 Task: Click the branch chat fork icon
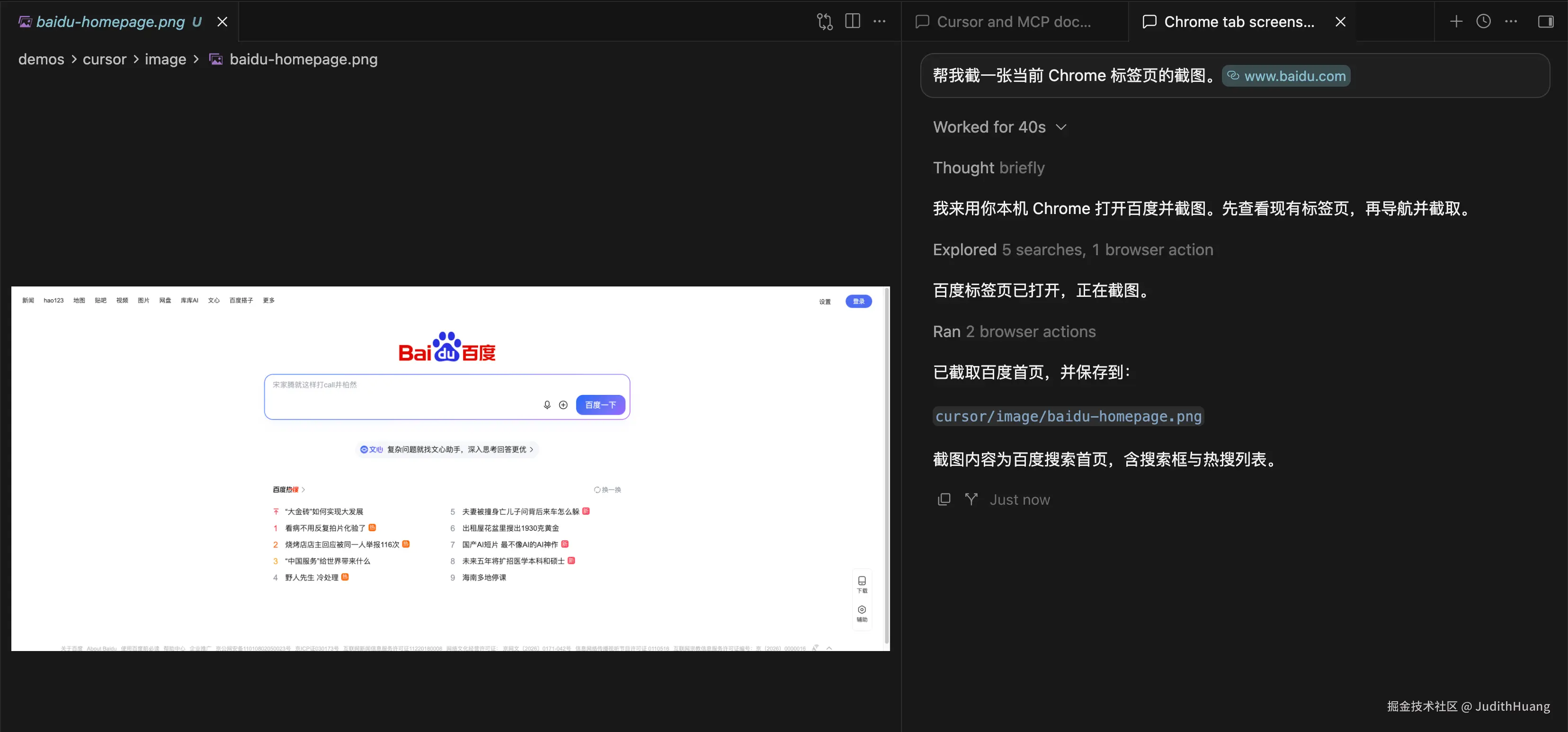click(971, 500)
